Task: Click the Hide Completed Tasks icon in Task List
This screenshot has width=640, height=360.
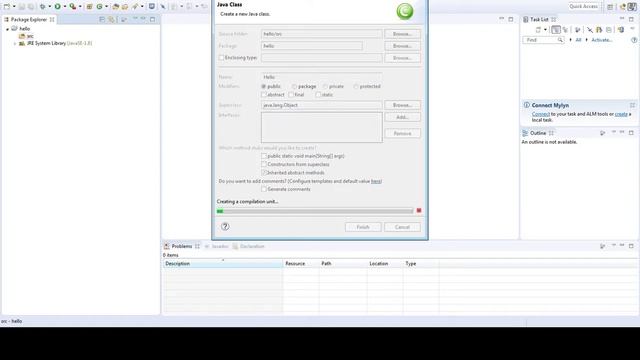Action: 590,30
